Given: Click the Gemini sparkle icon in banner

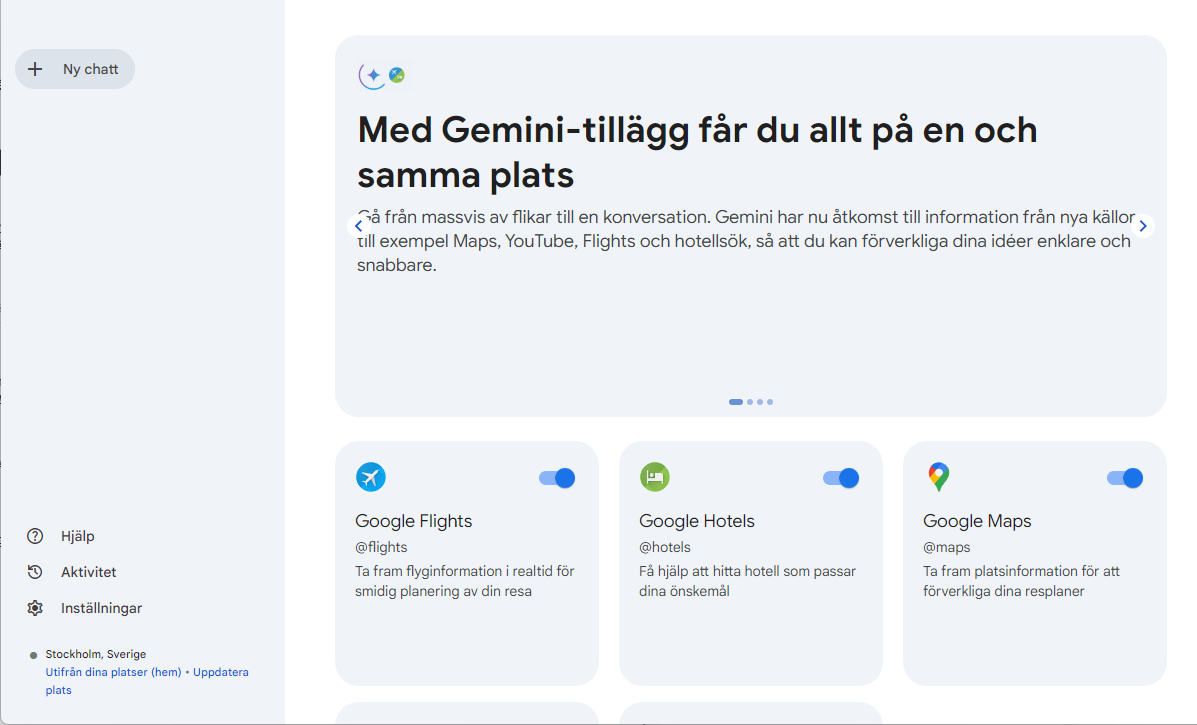Looking at the screenshot, I should point(372,75).
